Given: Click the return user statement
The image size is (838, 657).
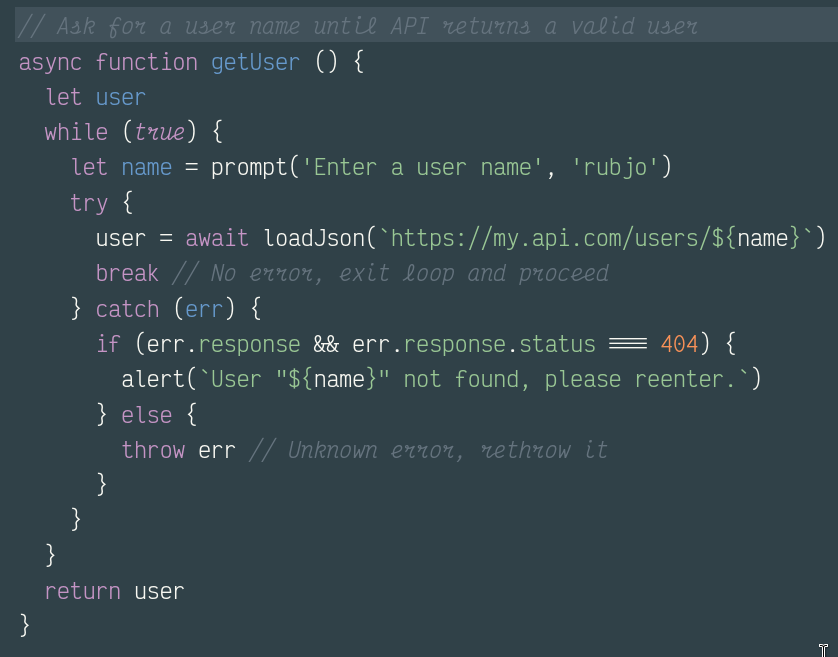Looking at the screenshot, I should tap(114, 591).
